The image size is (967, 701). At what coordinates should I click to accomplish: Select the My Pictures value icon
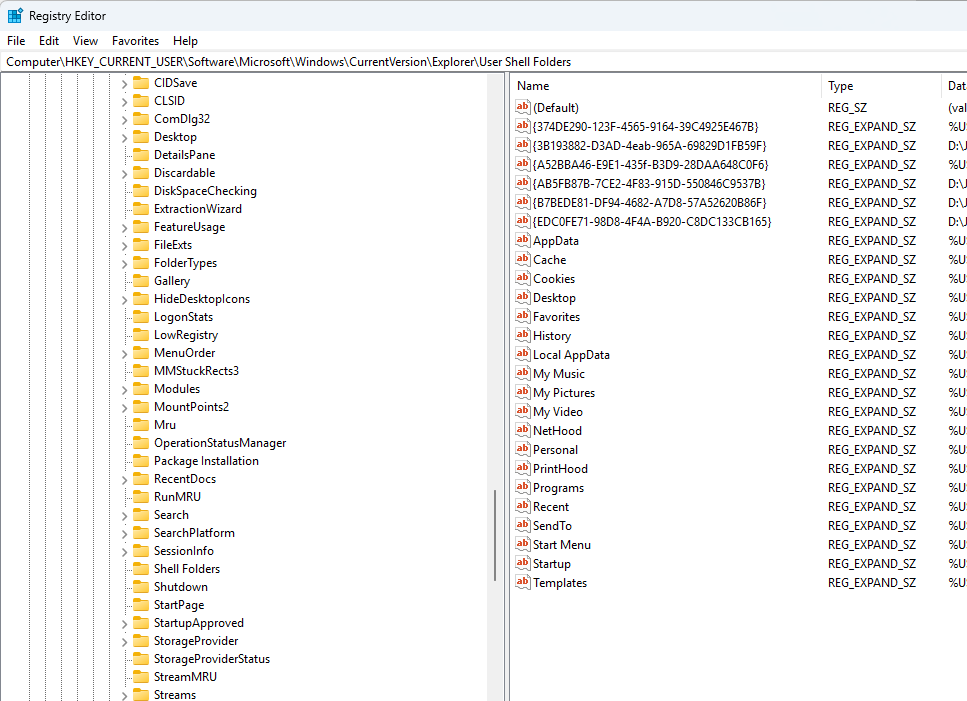click(x=522, y=392)
